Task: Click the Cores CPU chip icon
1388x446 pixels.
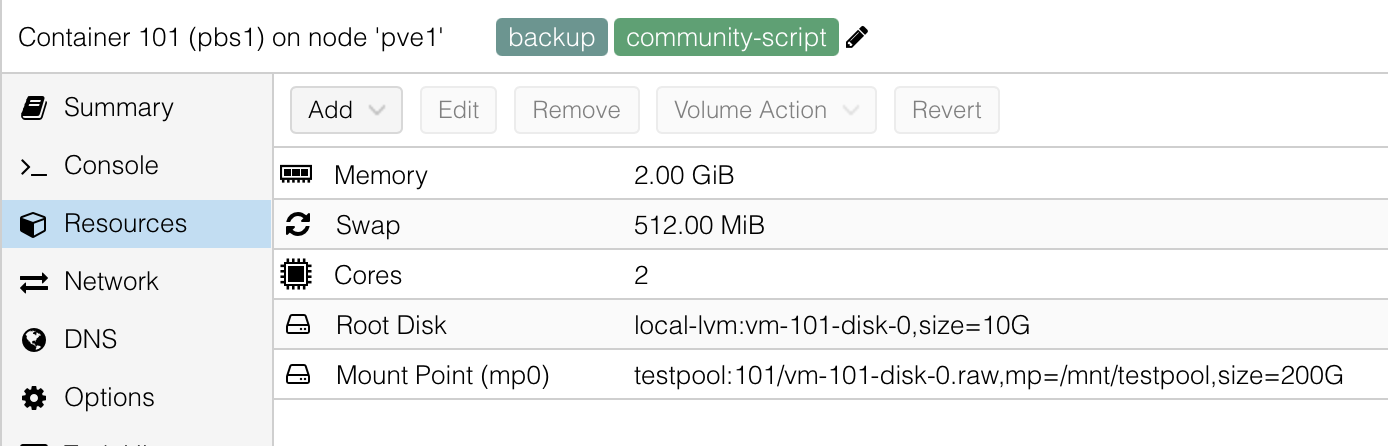Action: [296, 275]
